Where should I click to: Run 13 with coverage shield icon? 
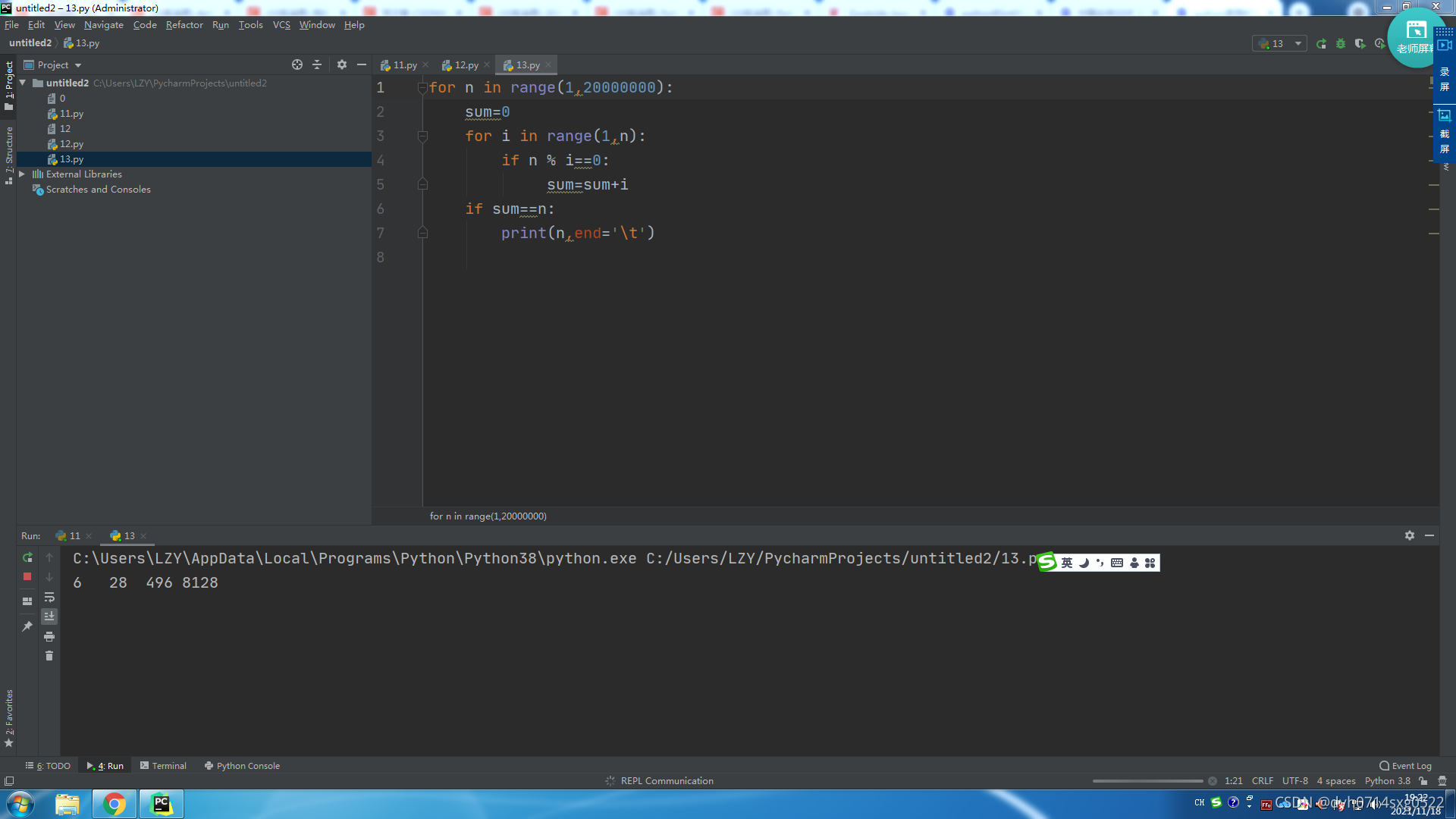pyautogui.click(x=1360, y=44)
